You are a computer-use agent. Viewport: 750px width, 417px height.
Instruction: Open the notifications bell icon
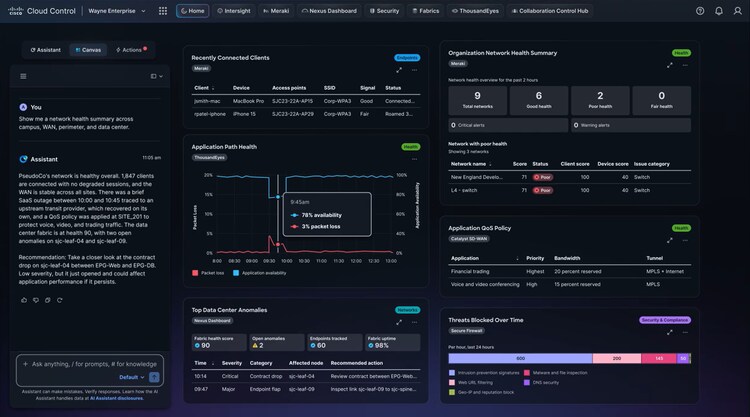719,11
